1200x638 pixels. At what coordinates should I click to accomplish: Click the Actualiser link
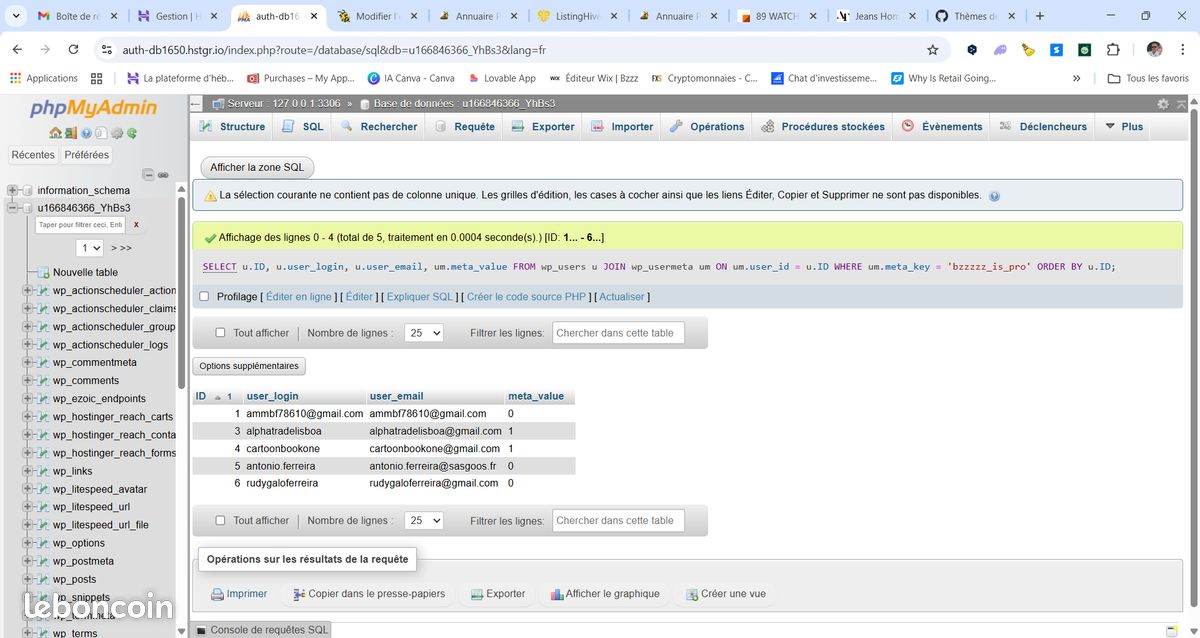pos(622,297)
